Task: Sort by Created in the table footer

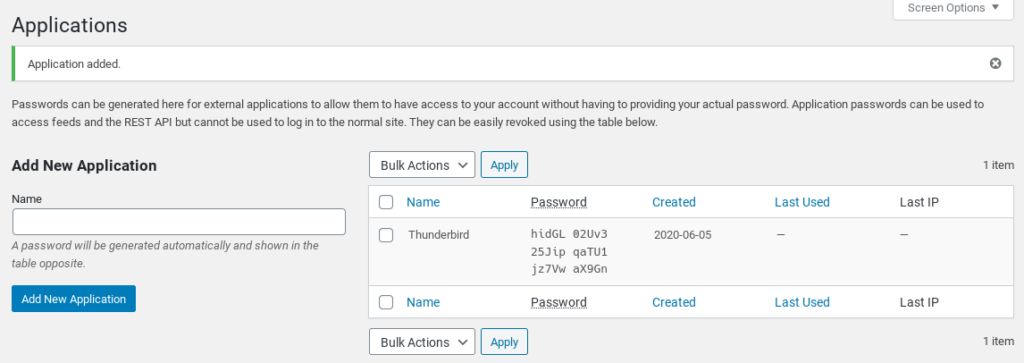Action: pyautogui.click(x=674, y=302)
